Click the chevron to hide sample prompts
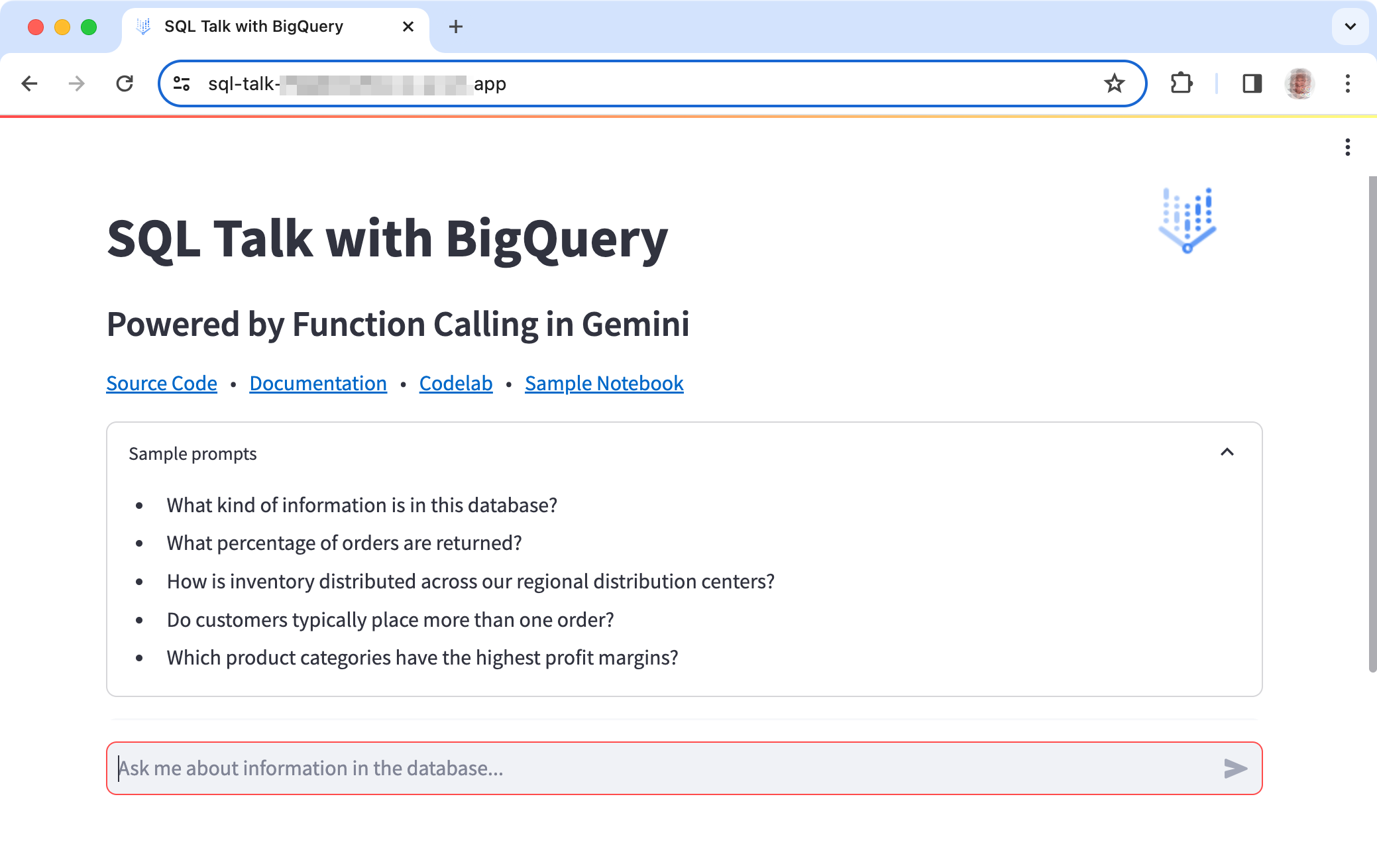Image resolution: width=1377 pixels, height=868 pixels. point(1227,451)
